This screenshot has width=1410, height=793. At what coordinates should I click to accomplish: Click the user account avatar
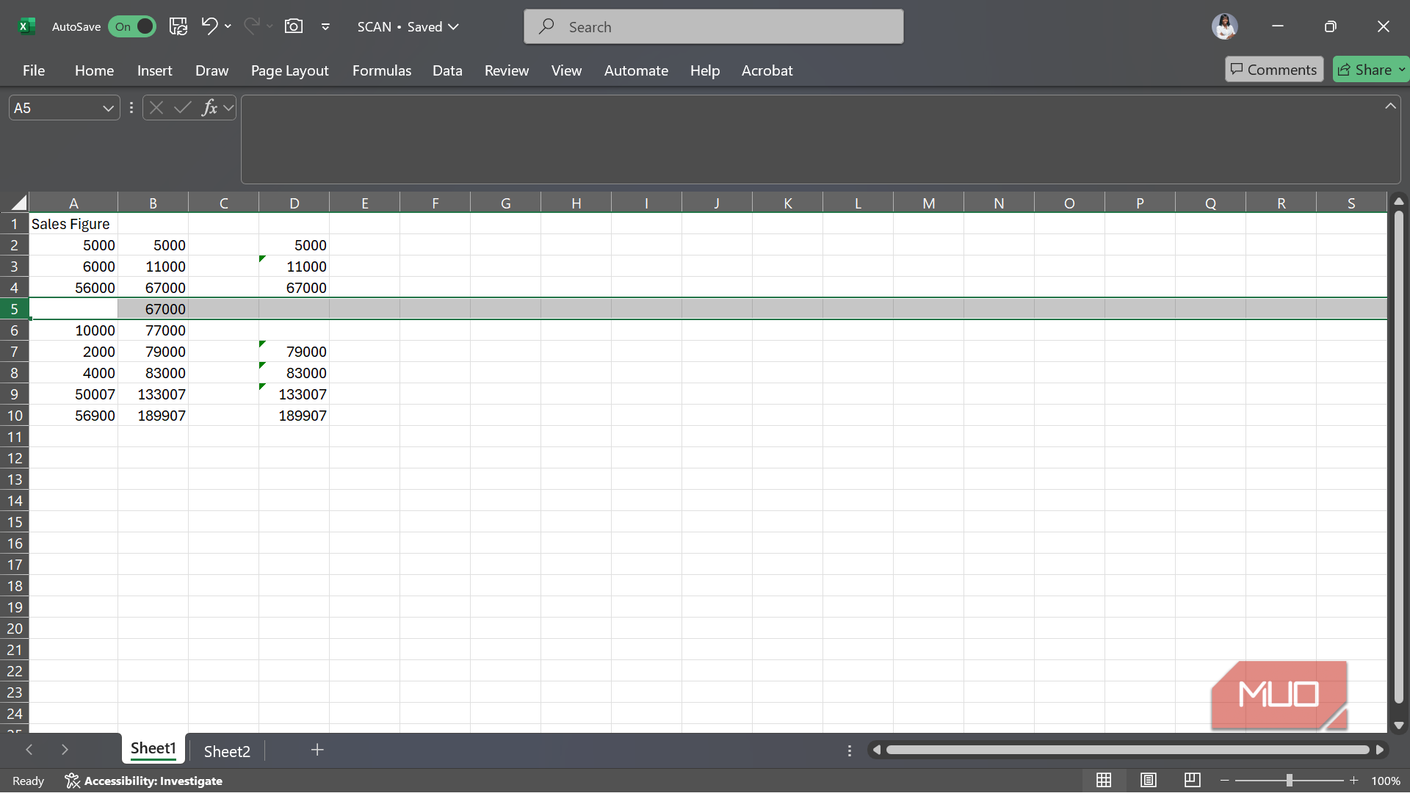(1225, 27)
